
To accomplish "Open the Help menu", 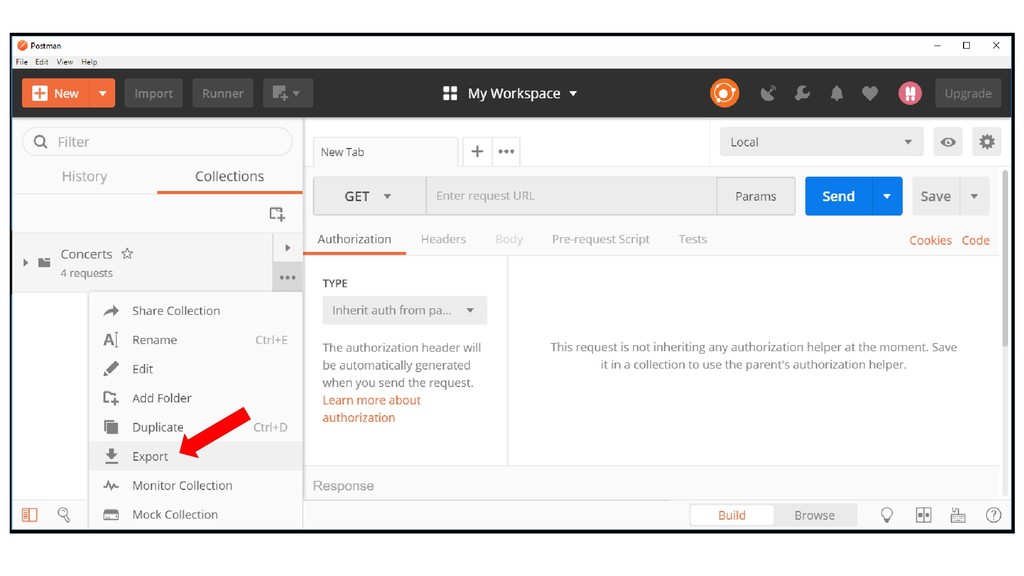I will [x=89, y=62].
